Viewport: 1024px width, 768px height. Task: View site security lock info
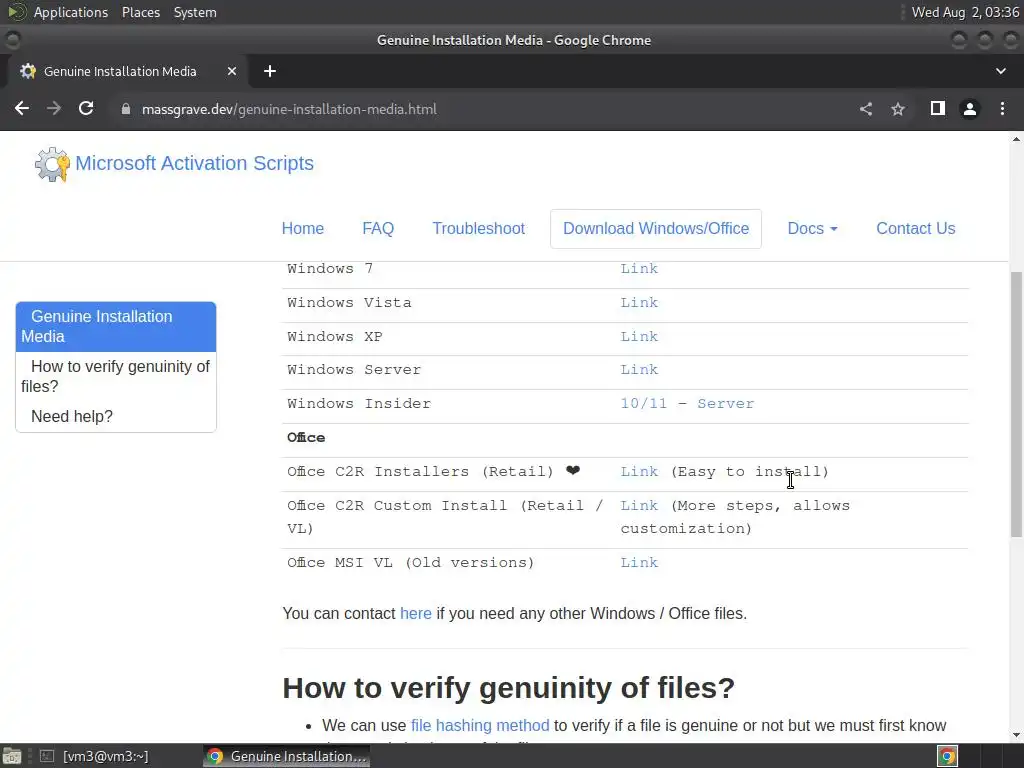pyautogui.click(x=126, y=109)
